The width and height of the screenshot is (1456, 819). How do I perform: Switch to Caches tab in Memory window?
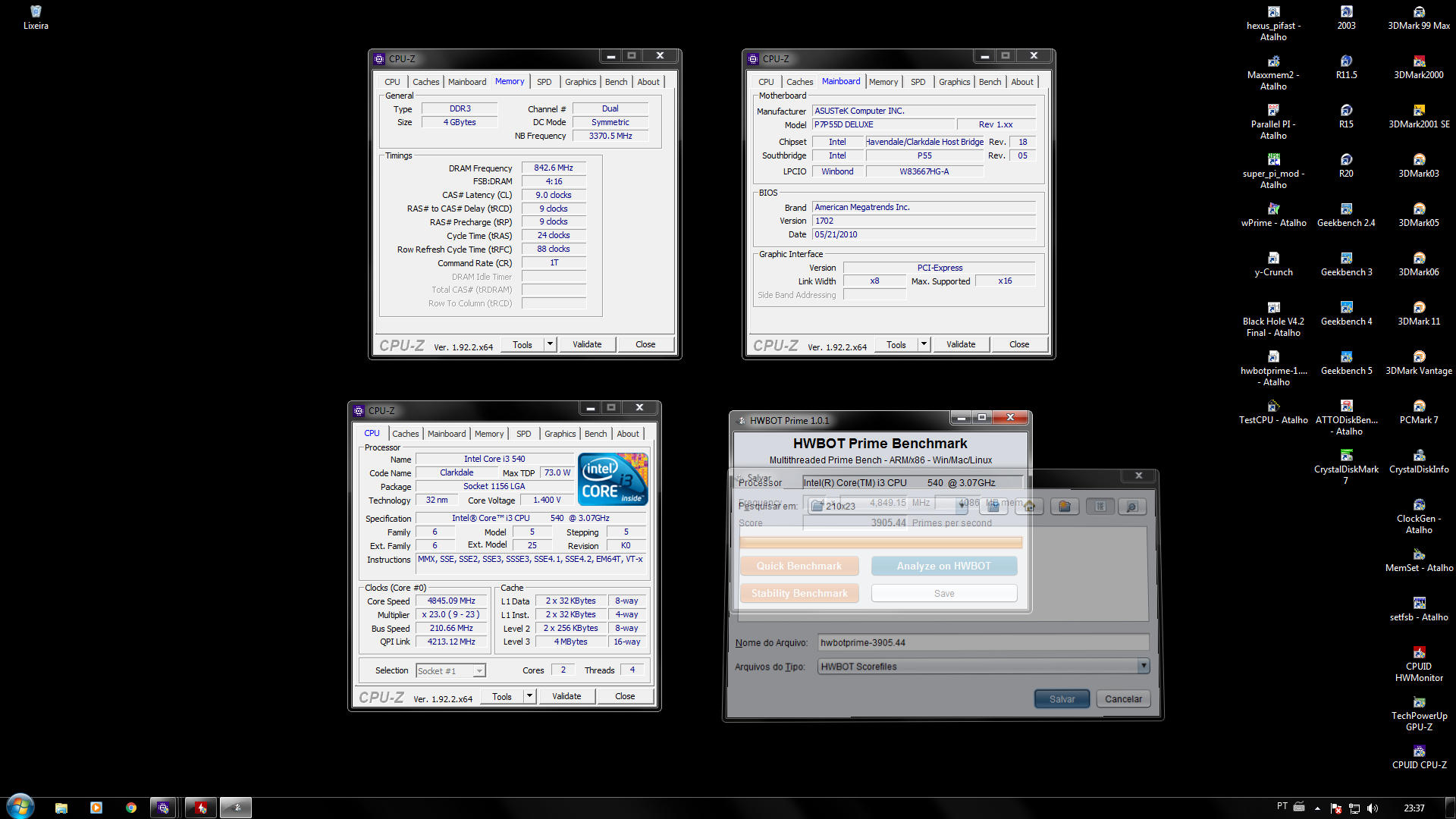coord(425,82)
